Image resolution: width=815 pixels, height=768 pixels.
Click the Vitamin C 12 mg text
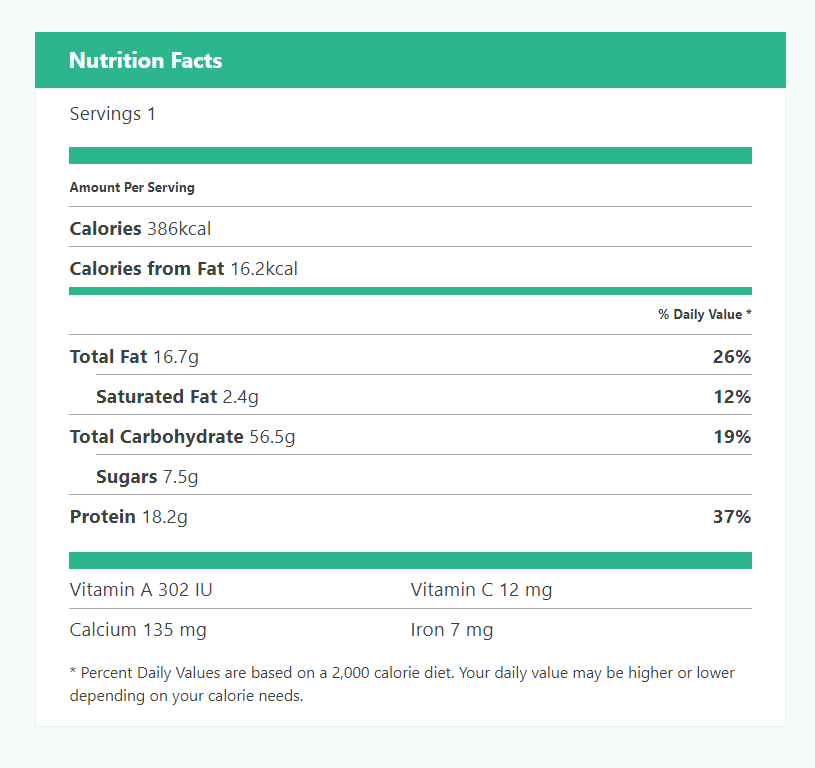pyautogui.click(x=481, y=590)
